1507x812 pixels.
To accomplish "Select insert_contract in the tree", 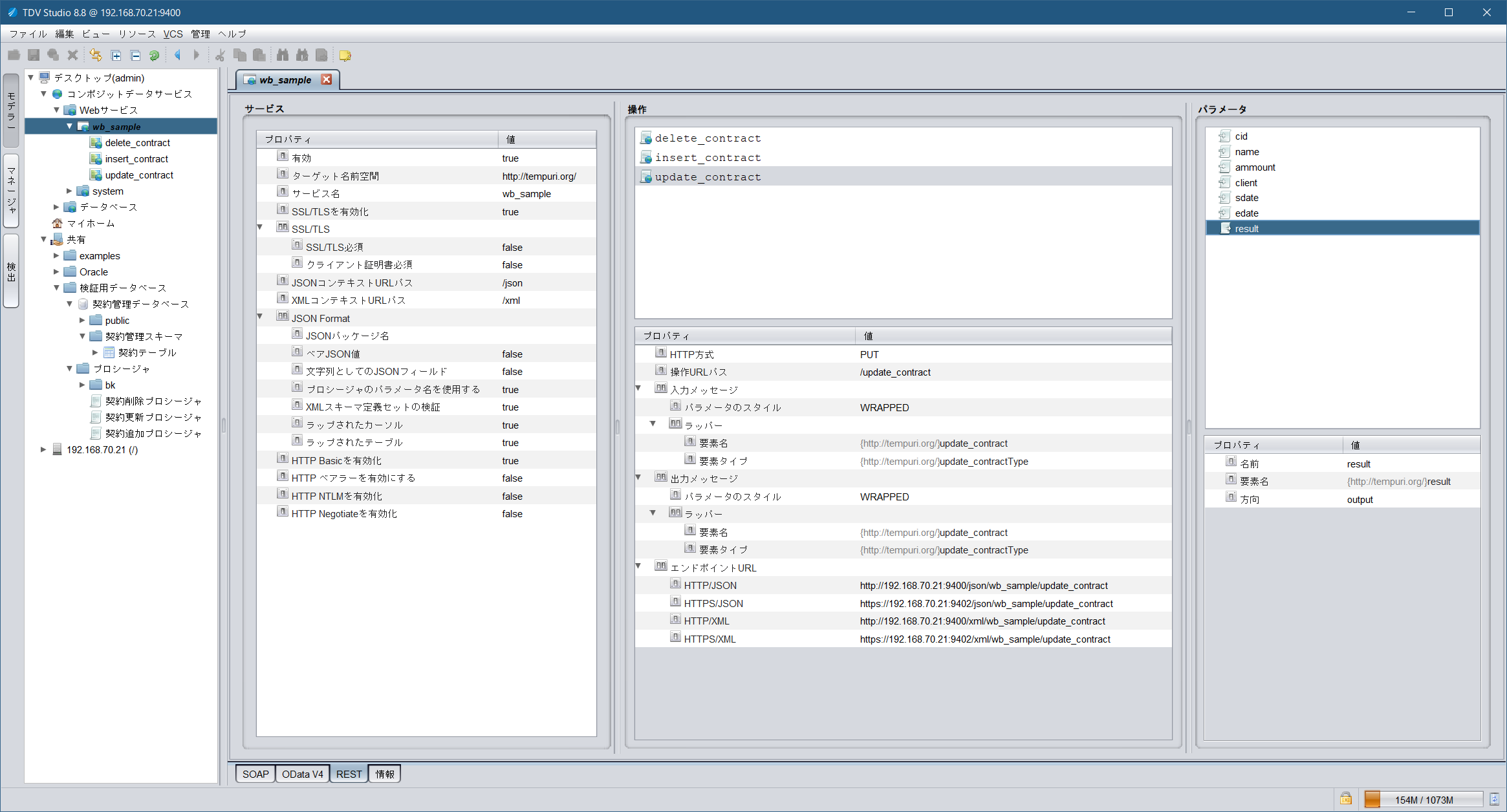I will [x=136, y=159].
